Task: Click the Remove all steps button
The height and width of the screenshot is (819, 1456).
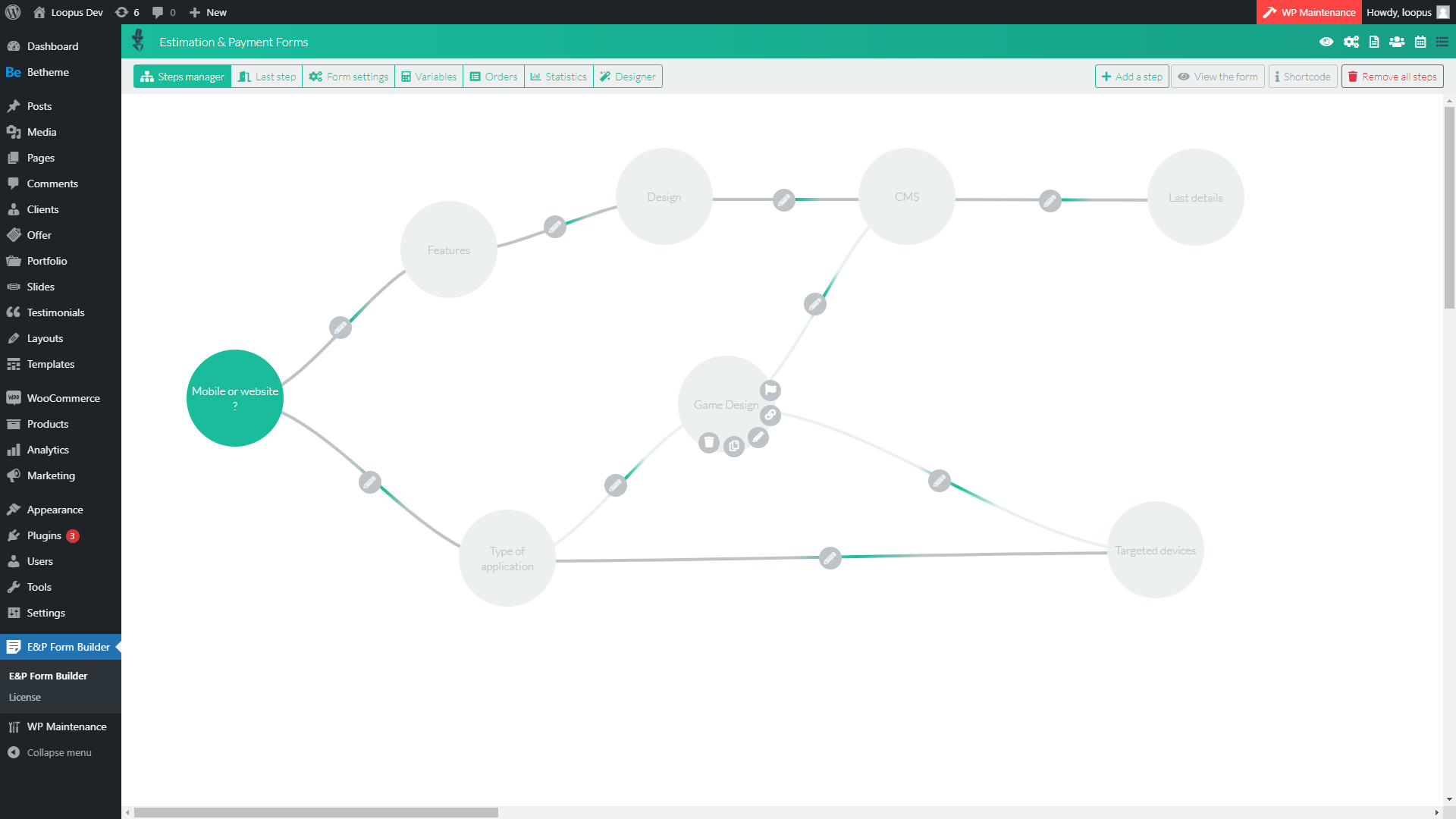Action: click(1392, 77)
